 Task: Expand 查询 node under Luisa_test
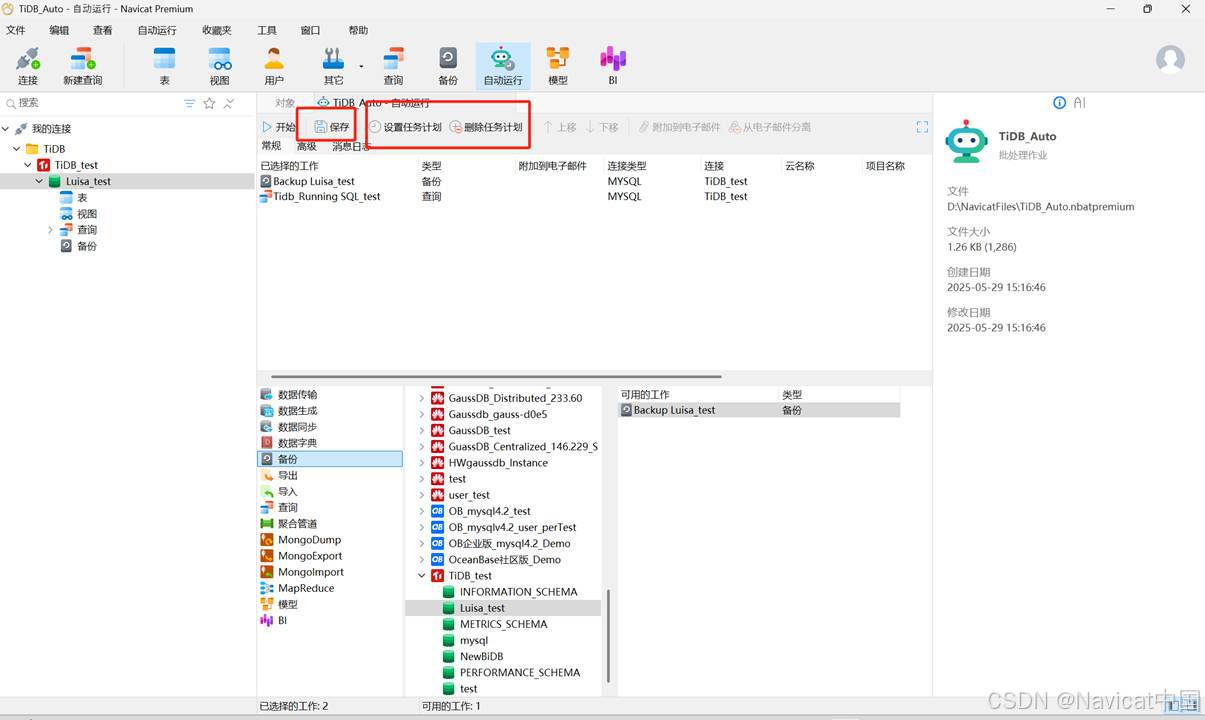click(50, 230)
